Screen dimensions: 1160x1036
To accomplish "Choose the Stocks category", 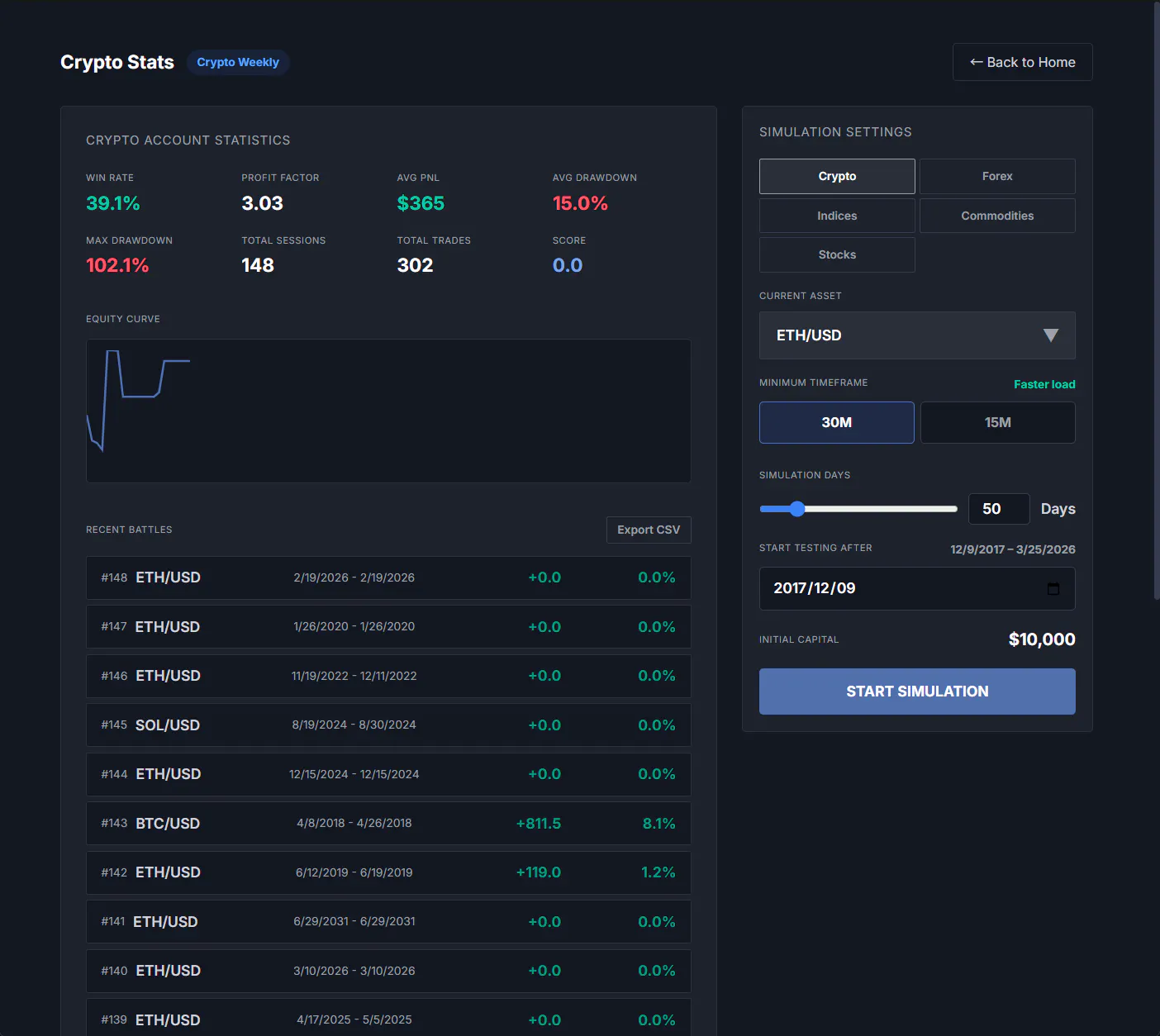I will (837, 254).
